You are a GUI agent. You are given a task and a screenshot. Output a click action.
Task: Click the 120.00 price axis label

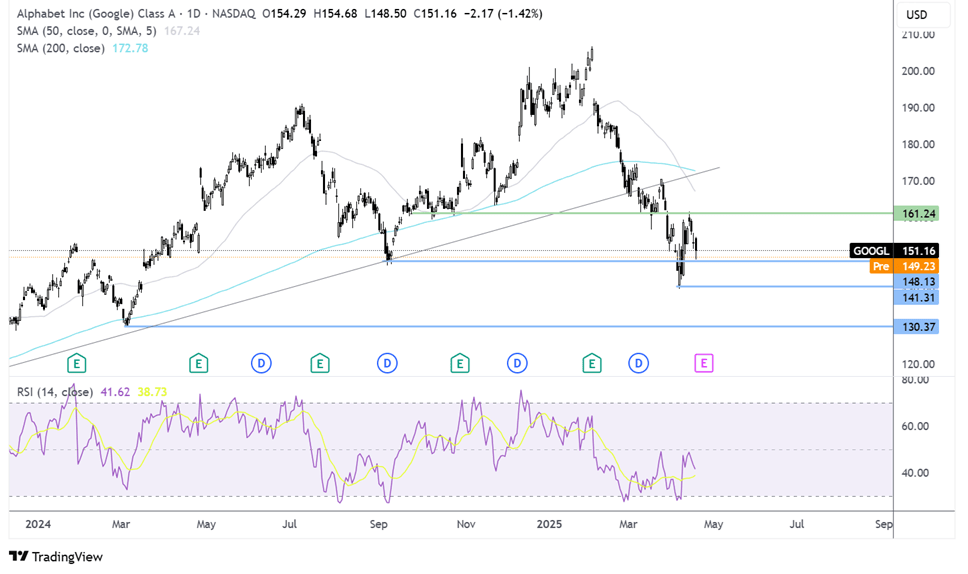coord(918,364)
